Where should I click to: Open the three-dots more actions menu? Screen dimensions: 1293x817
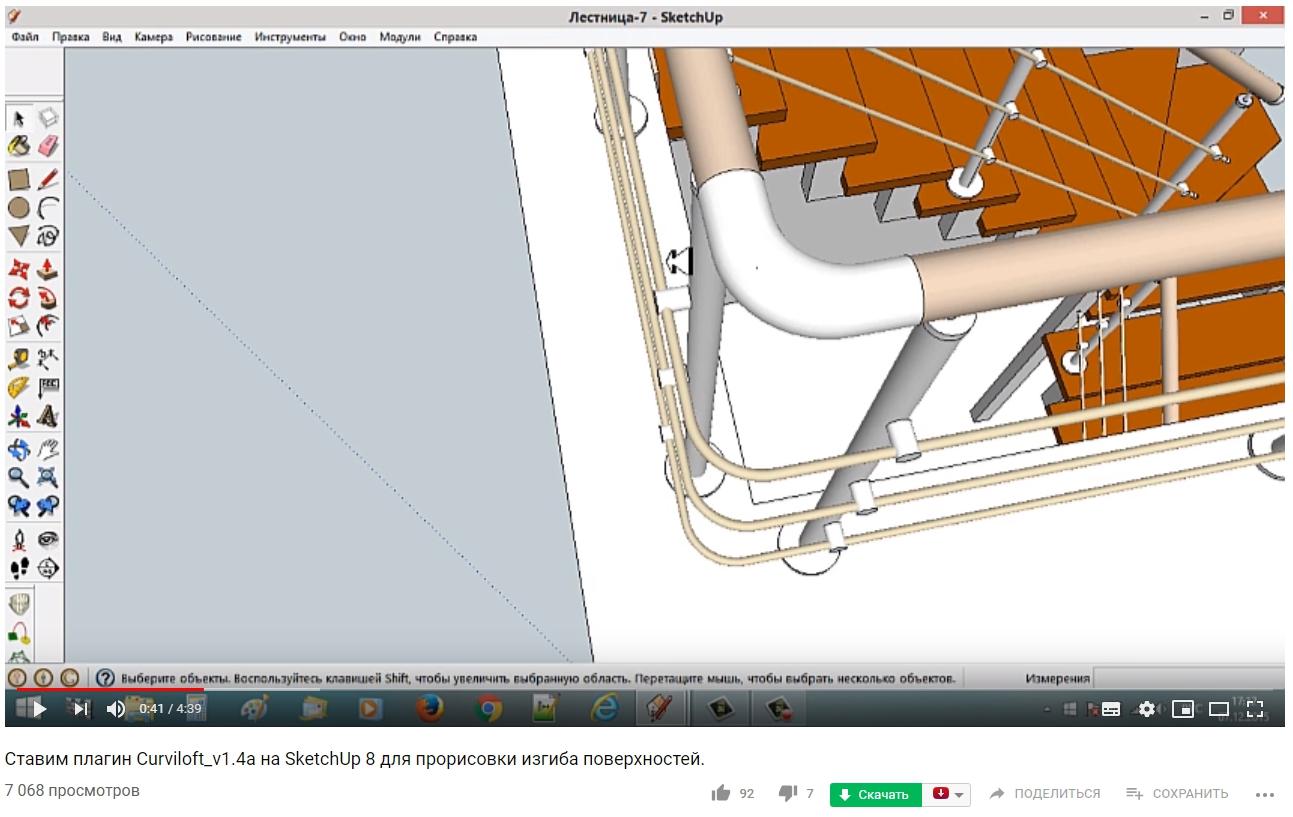1265,794
